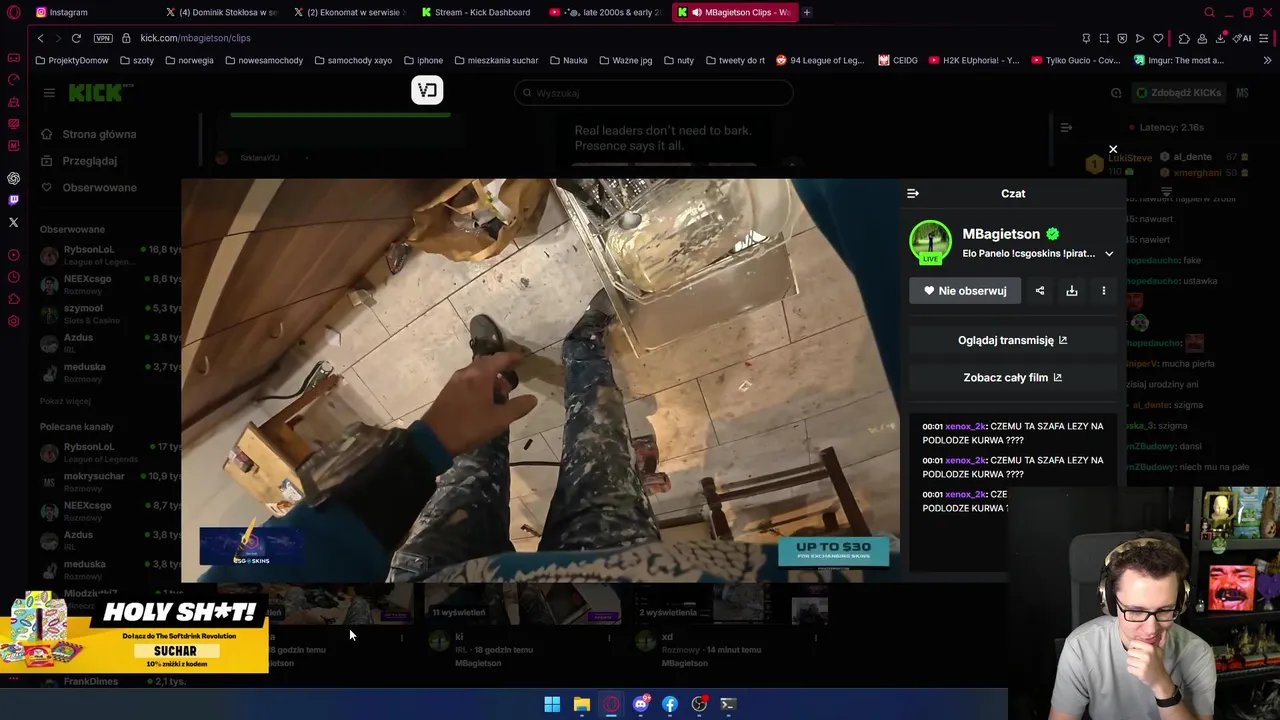Open Windows Start menu
Screen dimensions: 1280x720
coord(552,704)
